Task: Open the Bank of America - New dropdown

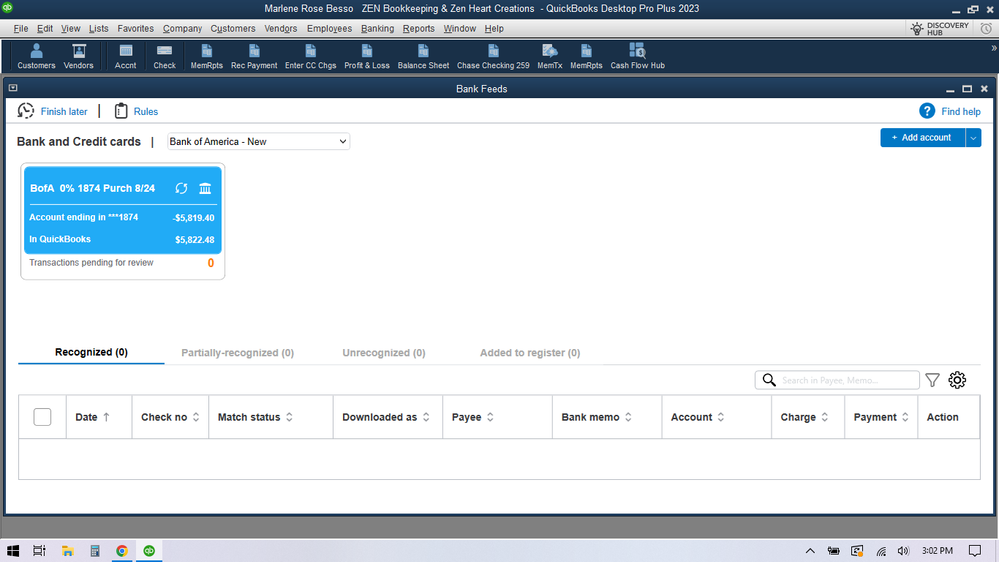Action: 258,141
